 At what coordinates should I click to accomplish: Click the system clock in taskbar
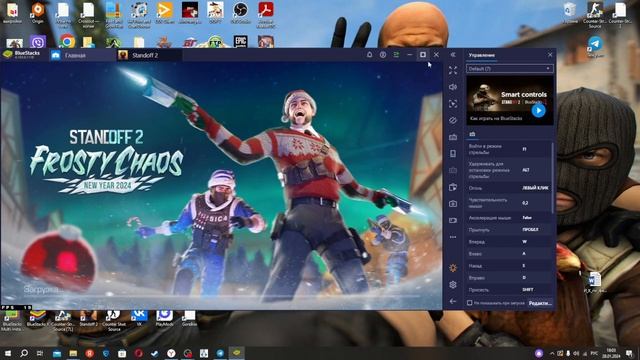coord(611,353)
